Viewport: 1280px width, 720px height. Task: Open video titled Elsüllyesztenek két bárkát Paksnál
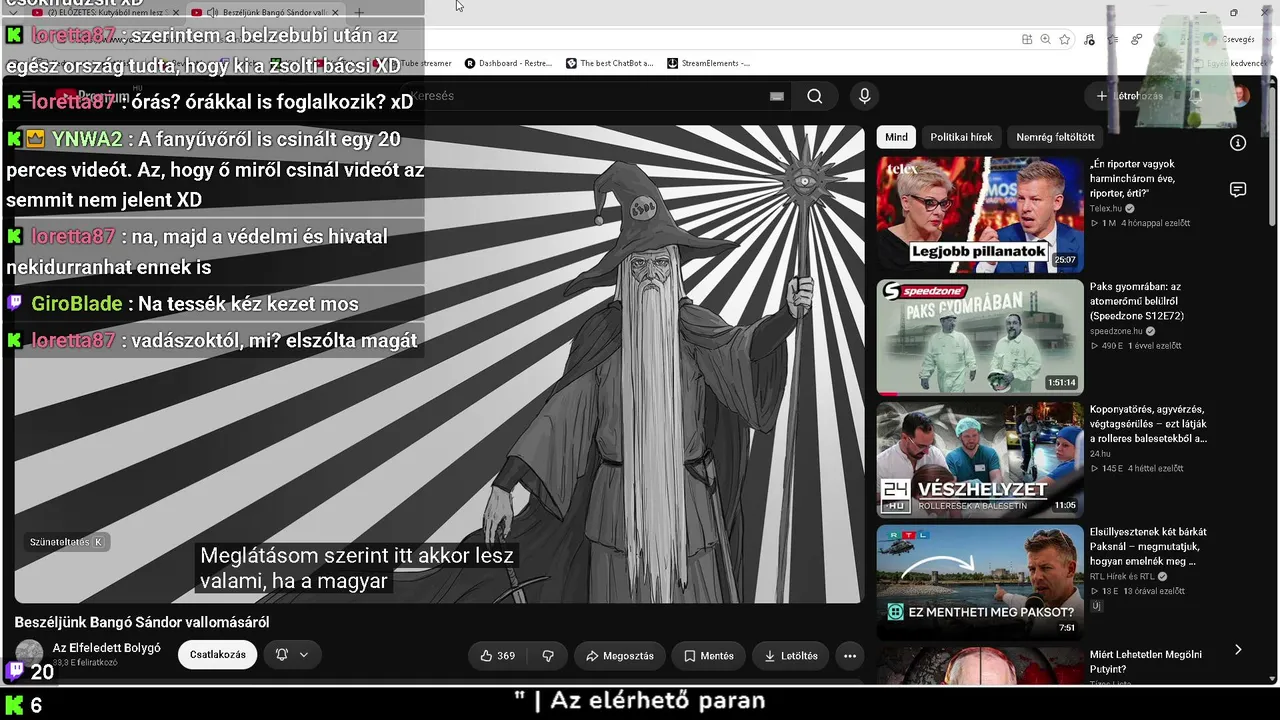1148,547
